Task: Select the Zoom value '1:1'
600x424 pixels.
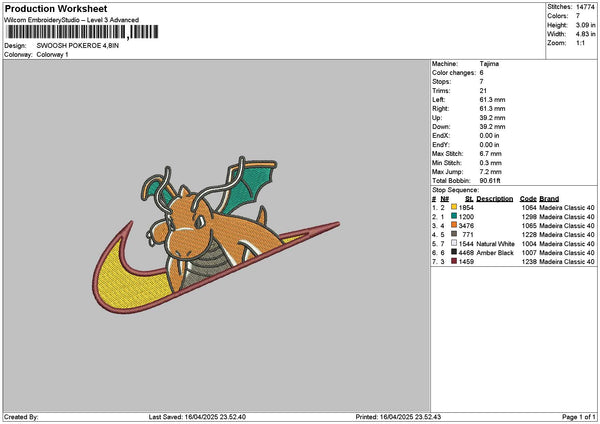Action: pos(580,43)
